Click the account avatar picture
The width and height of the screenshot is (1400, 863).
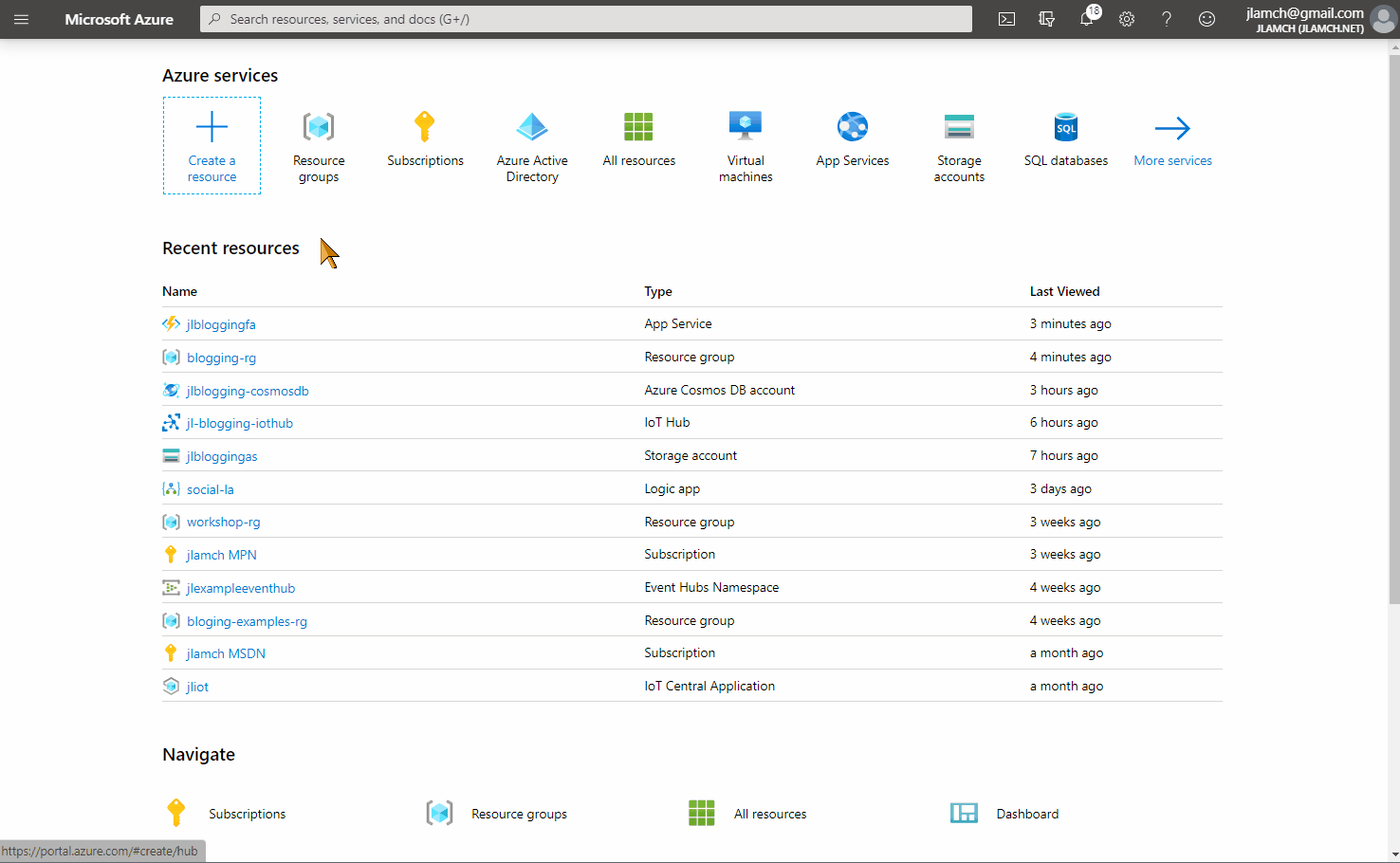point(1384,19)
